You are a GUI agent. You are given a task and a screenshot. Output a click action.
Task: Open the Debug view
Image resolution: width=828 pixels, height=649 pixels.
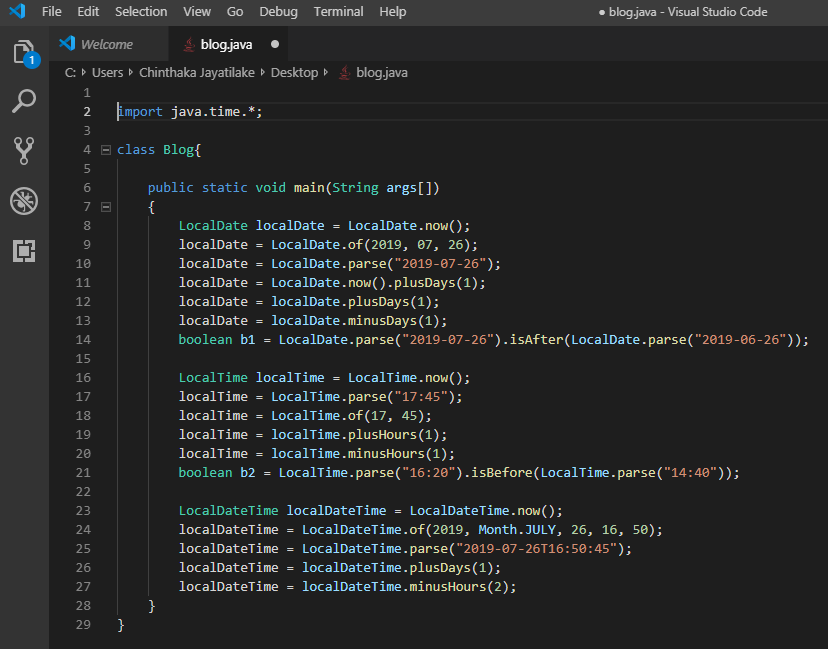24,200
